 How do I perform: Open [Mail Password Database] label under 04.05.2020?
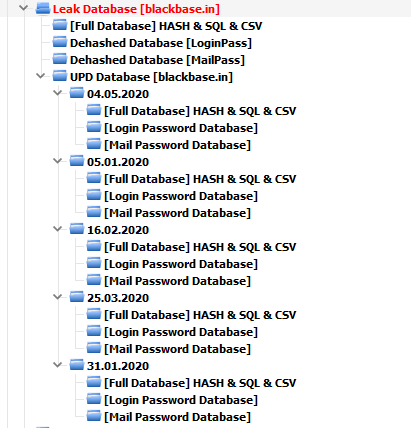click(x=177, y=145)
